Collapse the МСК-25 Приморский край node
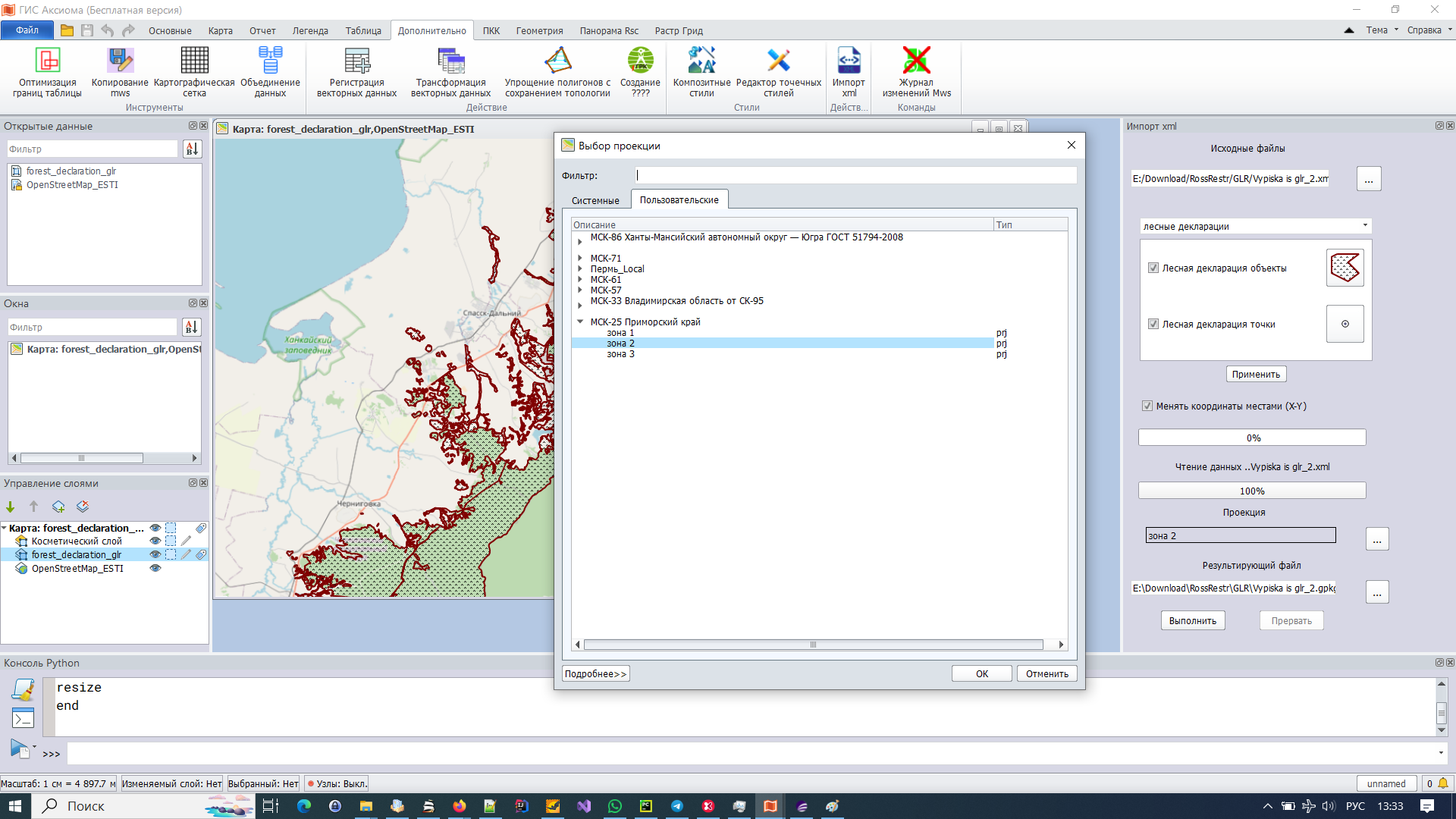This screenshot has height=819, width=1456. 580,322
